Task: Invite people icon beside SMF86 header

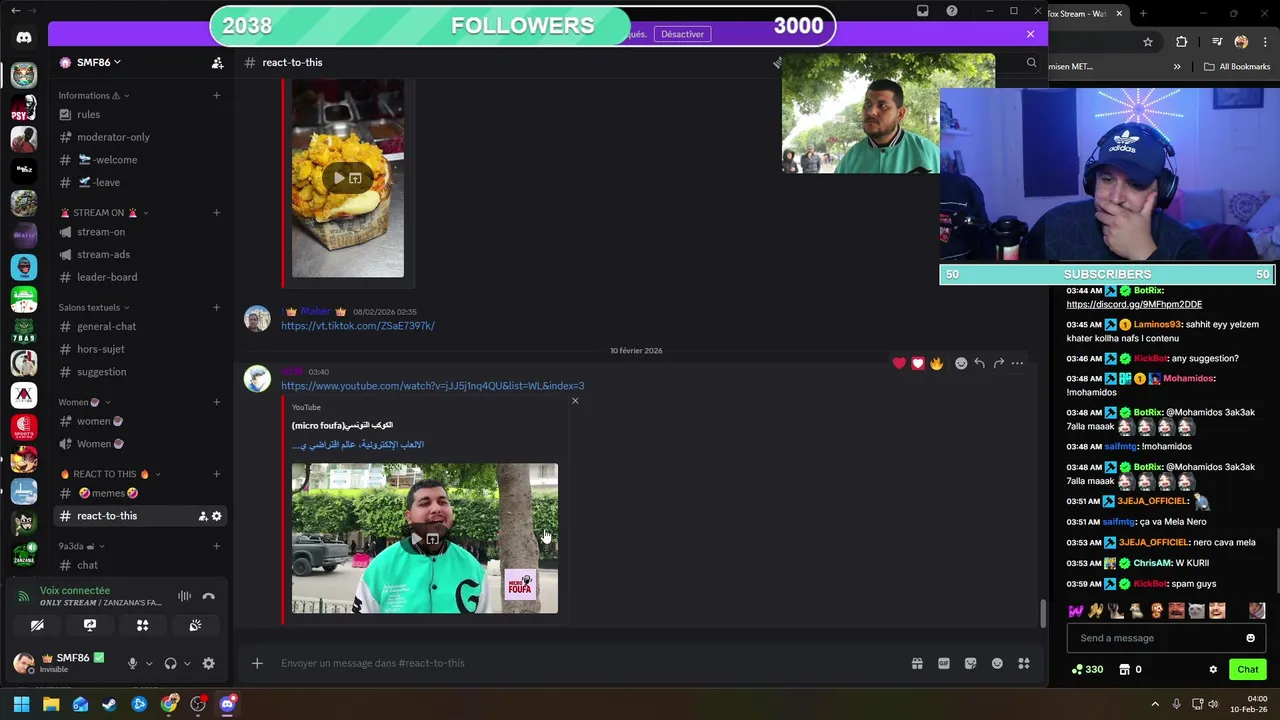Action: (217, 63)
